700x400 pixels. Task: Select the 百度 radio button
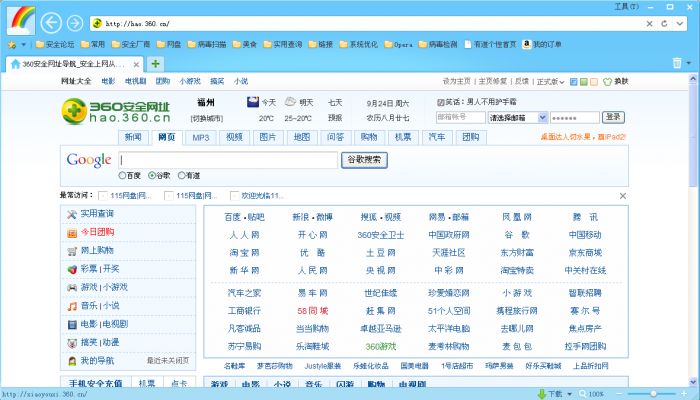(122, 175)
